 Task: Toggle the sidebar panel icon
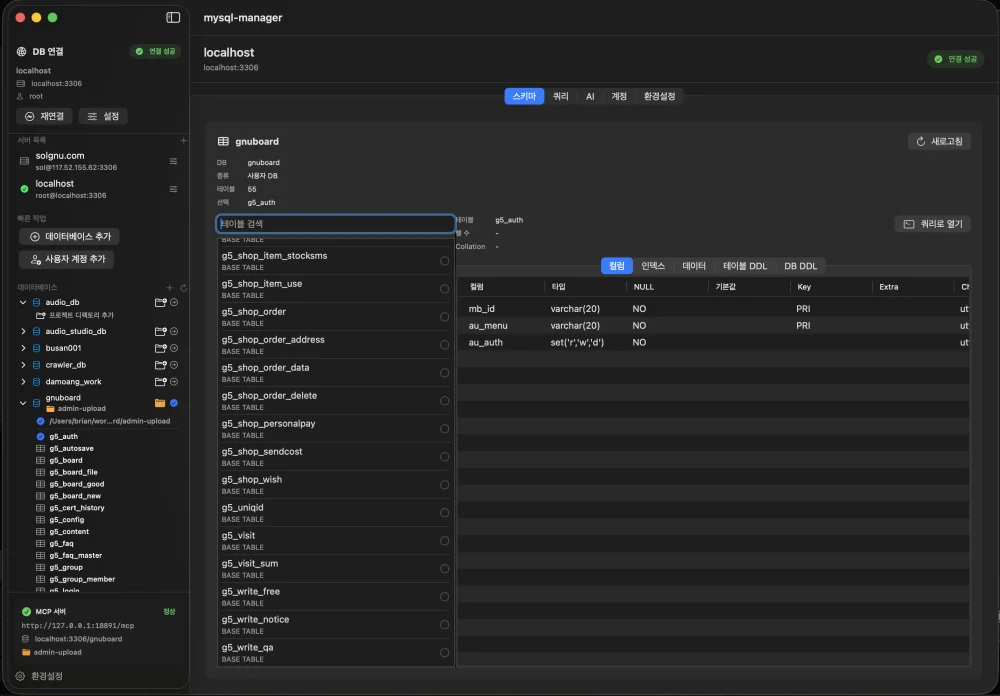[x=173, y=17]
